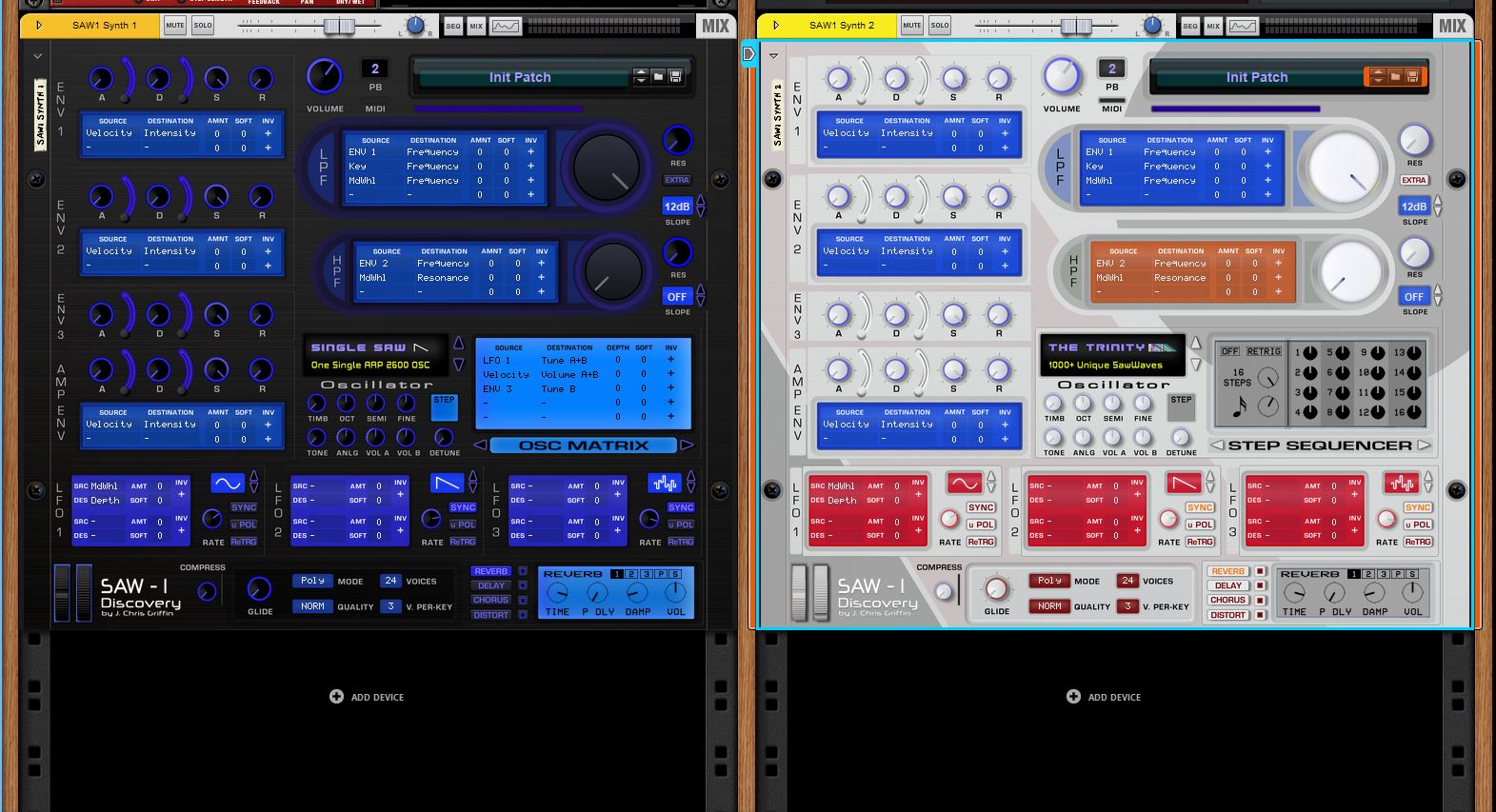Fold SAW1 Synth 1 with its header triangle

38,26
